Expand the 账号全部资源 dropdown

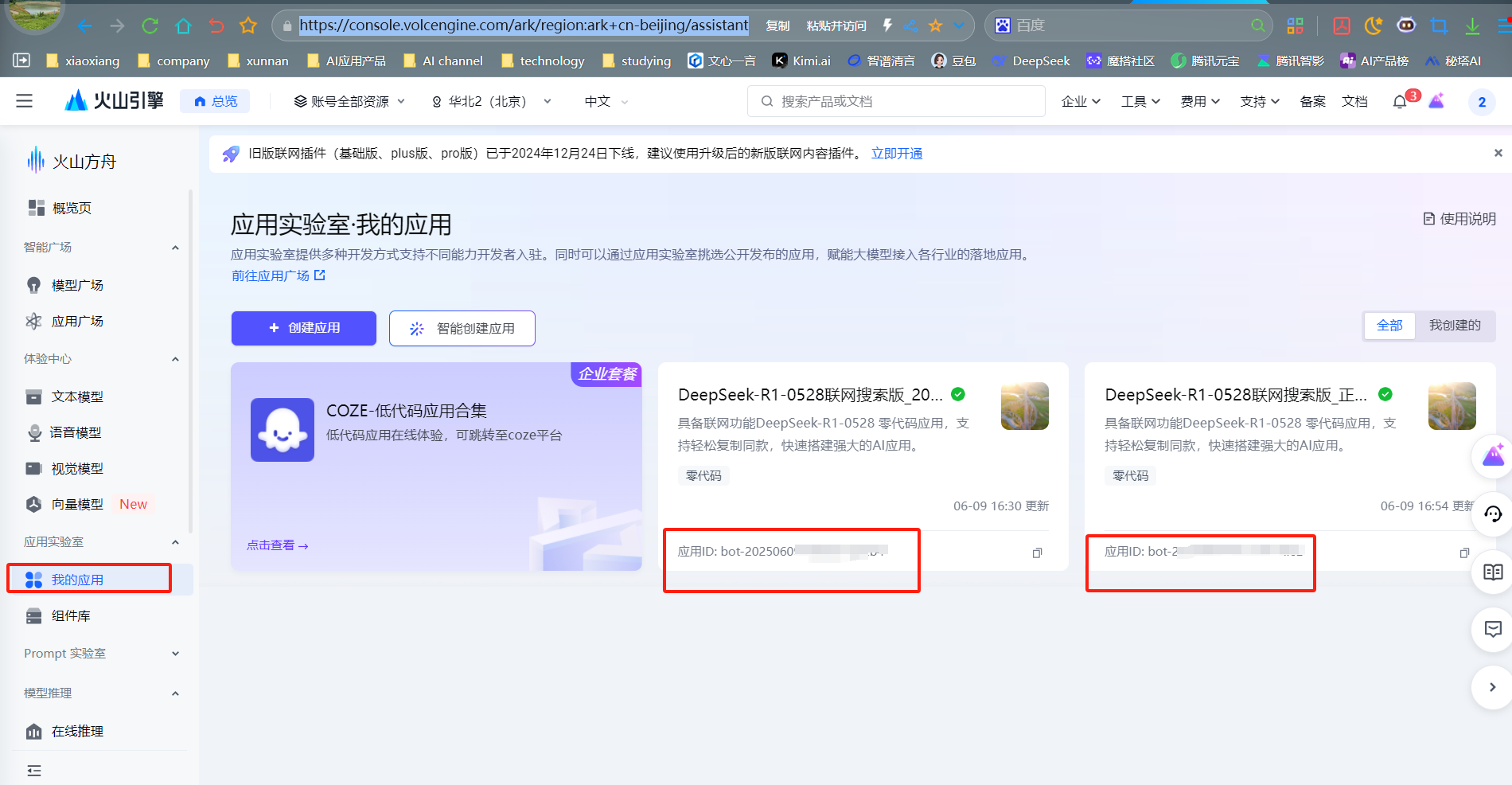click(349, 101)
